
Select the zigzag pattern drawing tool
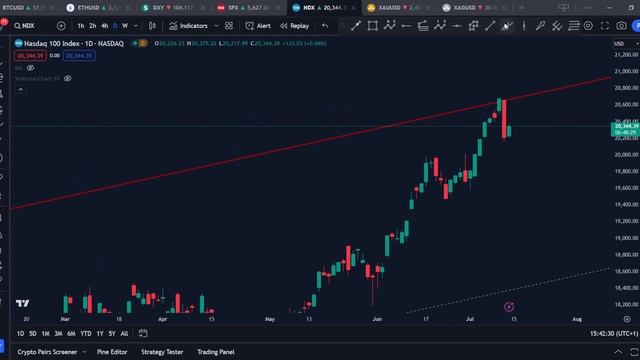[x=389, y=26]
